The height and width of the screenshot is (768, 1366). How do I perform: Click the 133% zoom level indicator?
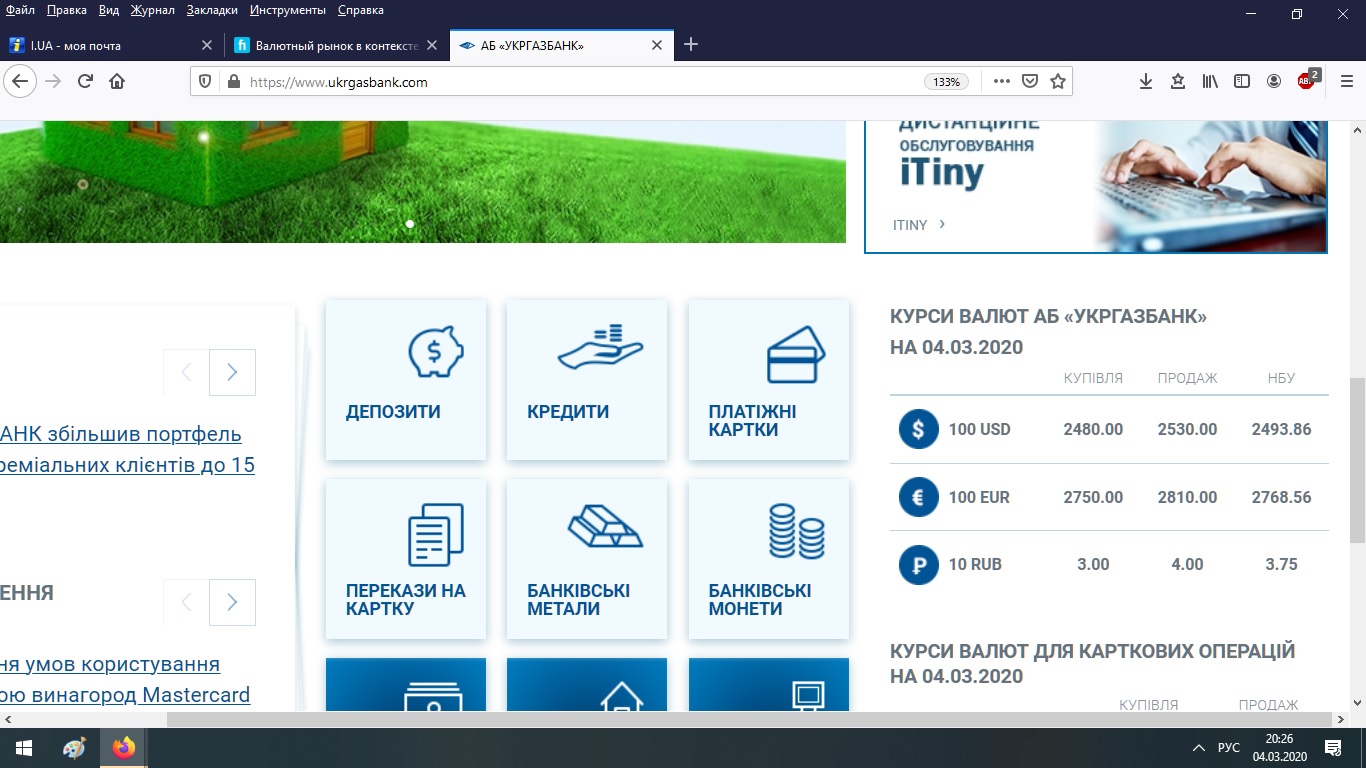(x=946, y=82)
